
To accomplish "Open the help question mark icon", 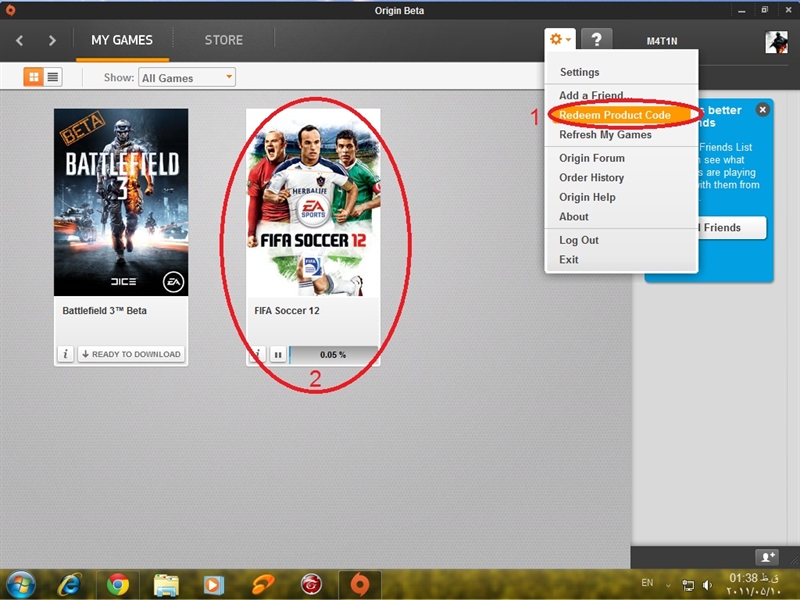I will pos(596,40).
